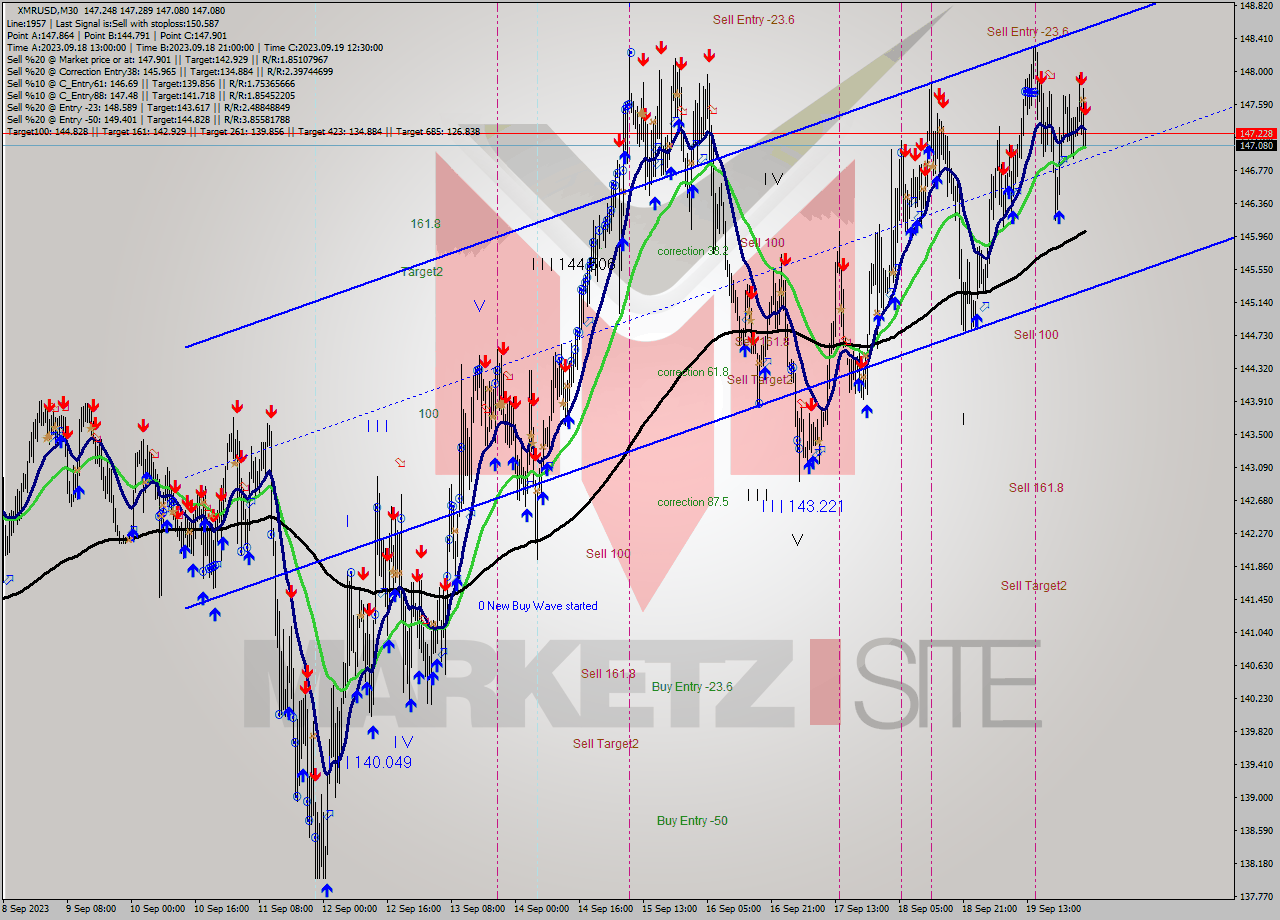Click the 'I I I 144.806' wave label
The image size is (1280, 920).
click(x=573, y=264)
